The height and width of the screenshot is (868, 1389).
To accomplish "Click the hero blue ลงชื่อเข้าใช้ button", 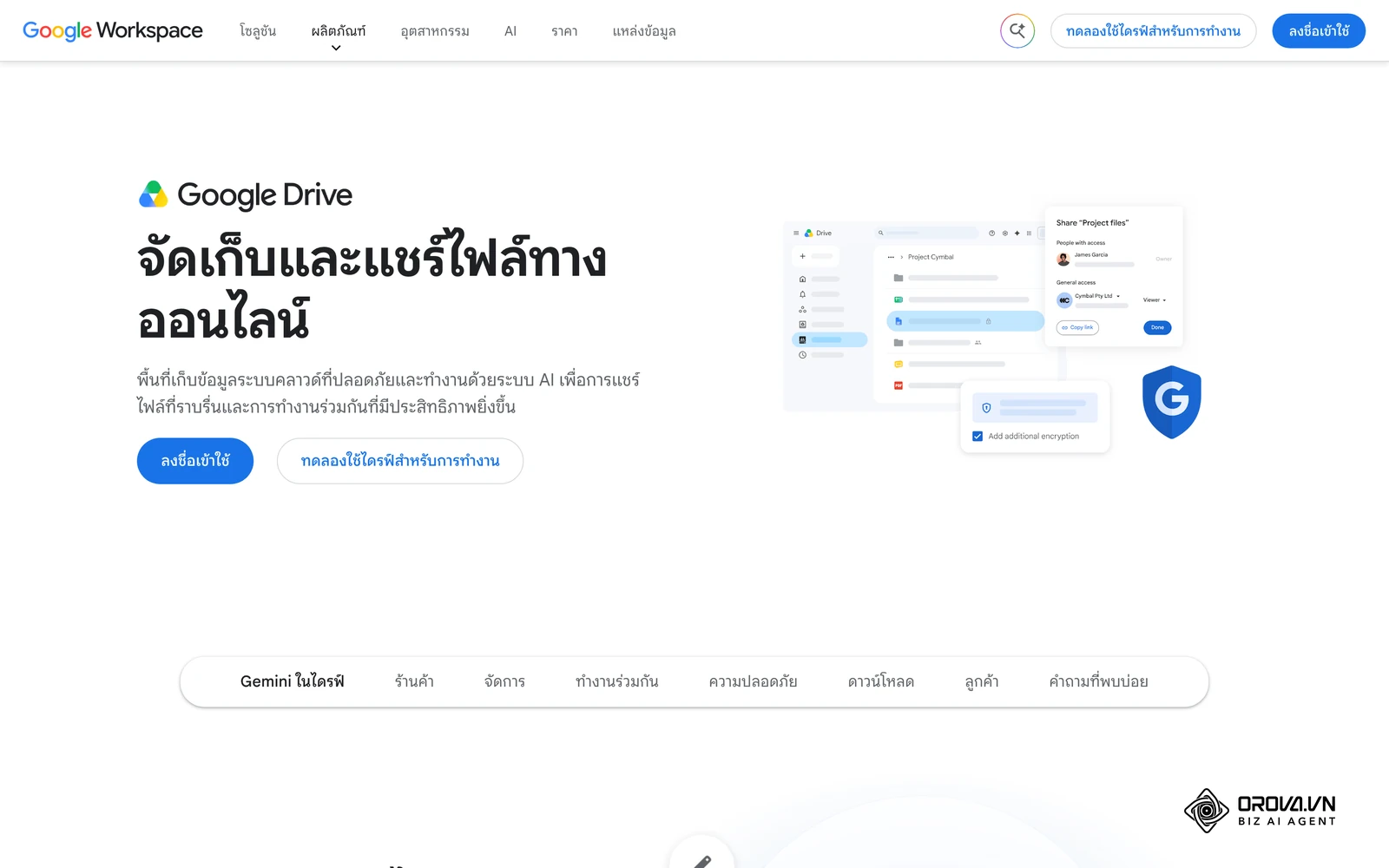I will (195, 461).
